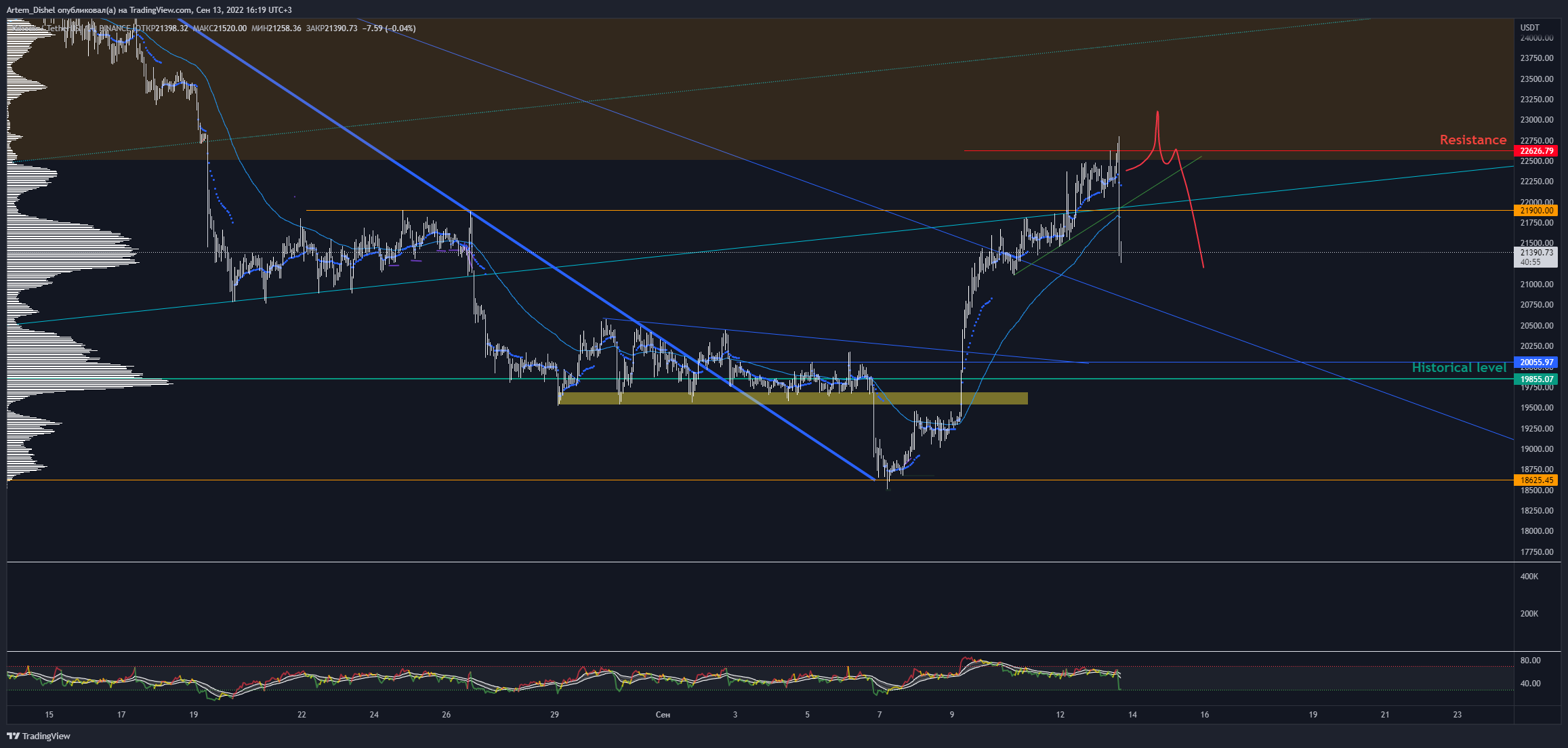The height and width of the screenshot is (748, 1568).
Task: Click the date label 7 on time axis
Action: click(x=880, y=715)
